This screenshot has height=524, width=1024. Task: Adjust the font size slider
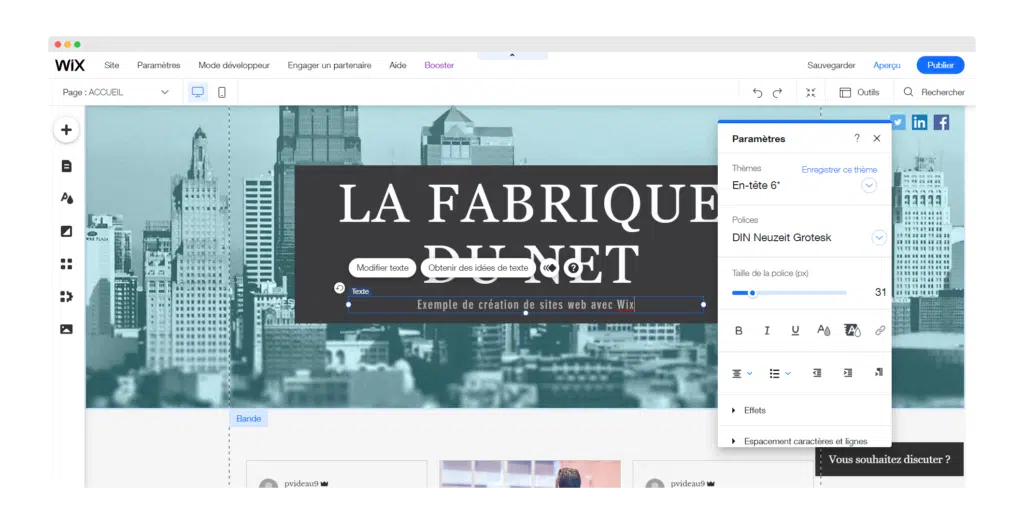(752, 293)
